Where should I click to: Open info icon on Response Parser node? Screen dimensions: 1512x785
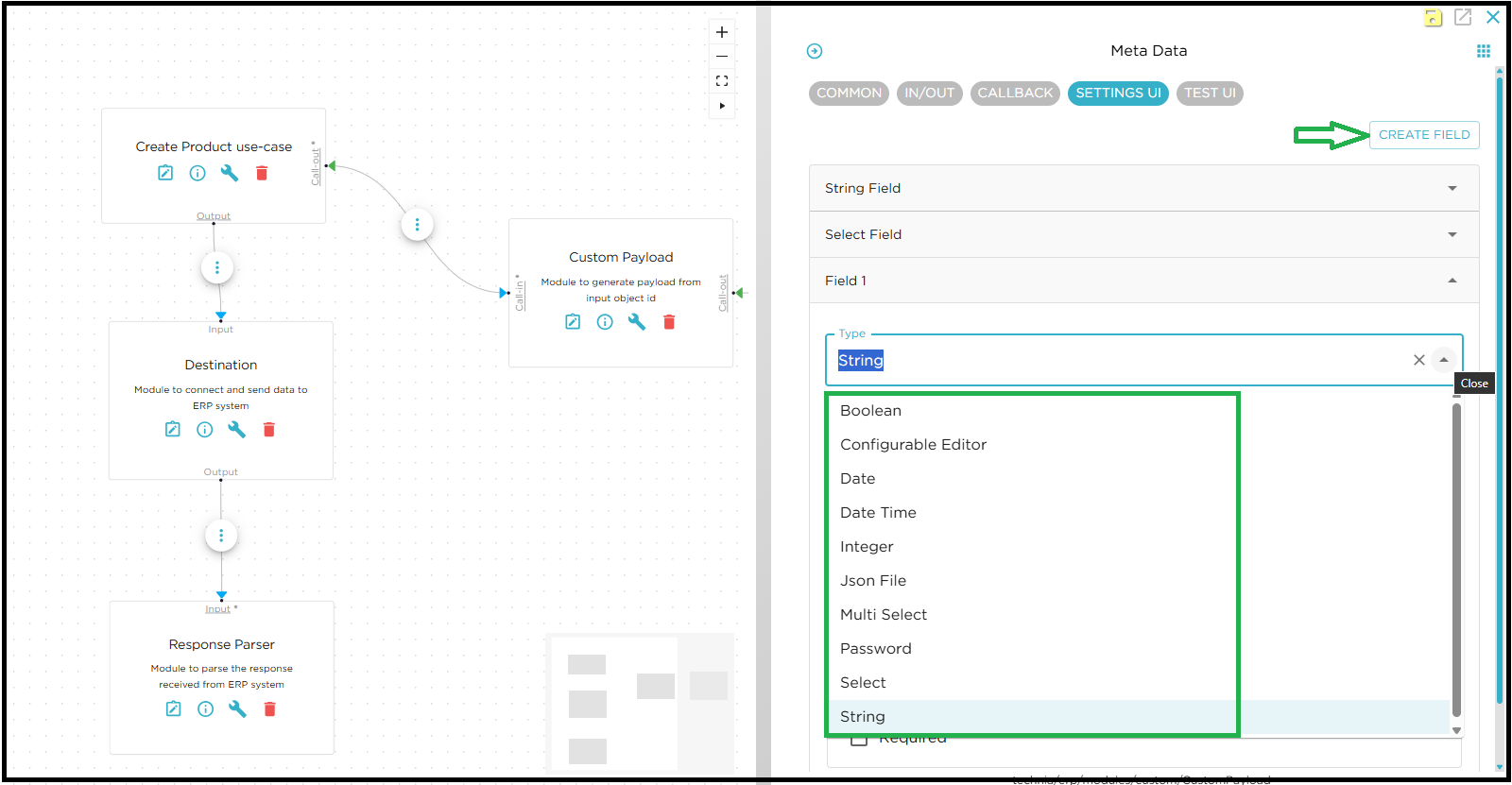(205, 709)
